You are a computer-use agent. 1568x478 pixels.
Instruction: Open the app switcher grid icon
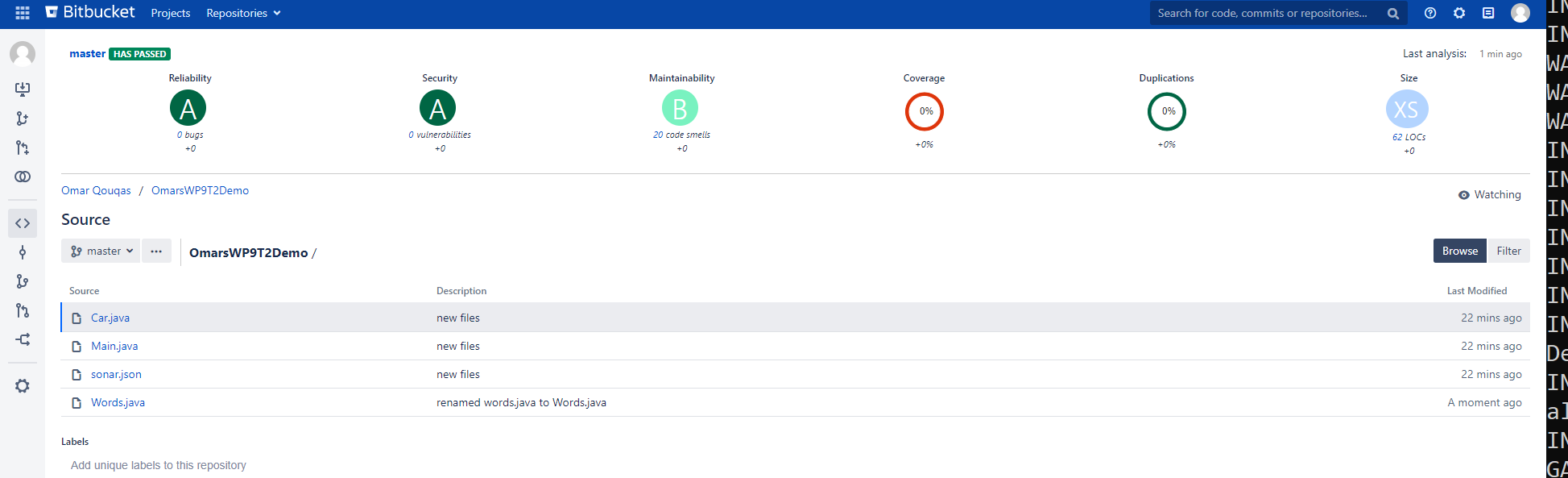coord(23,13)
